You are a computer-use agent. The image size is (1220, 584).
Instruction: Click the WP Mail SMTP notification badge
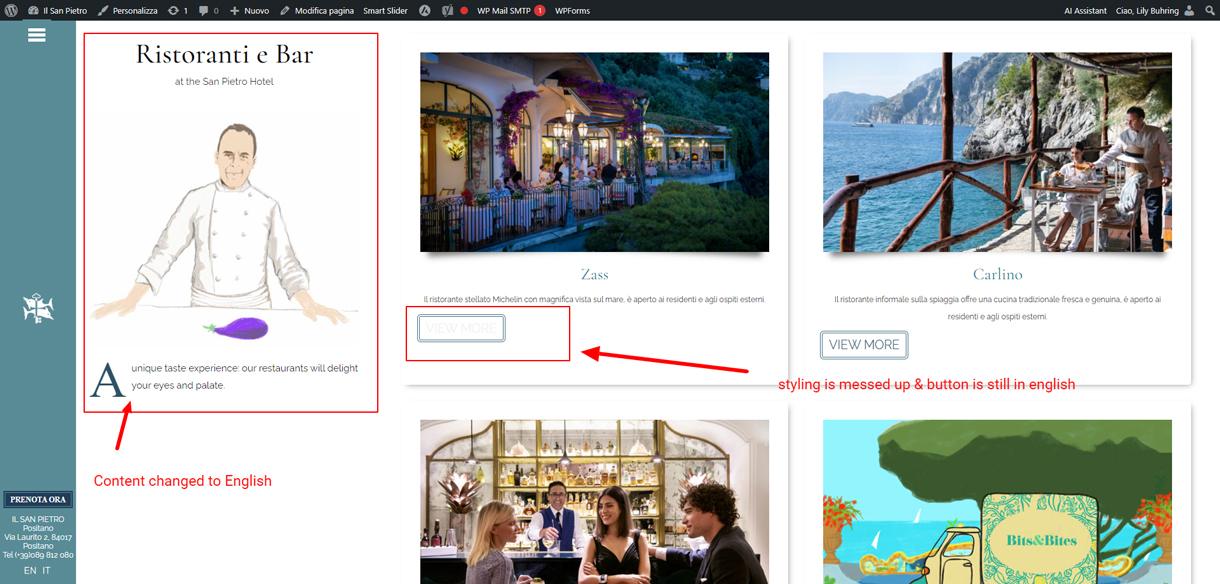click(x=540, y=10)
